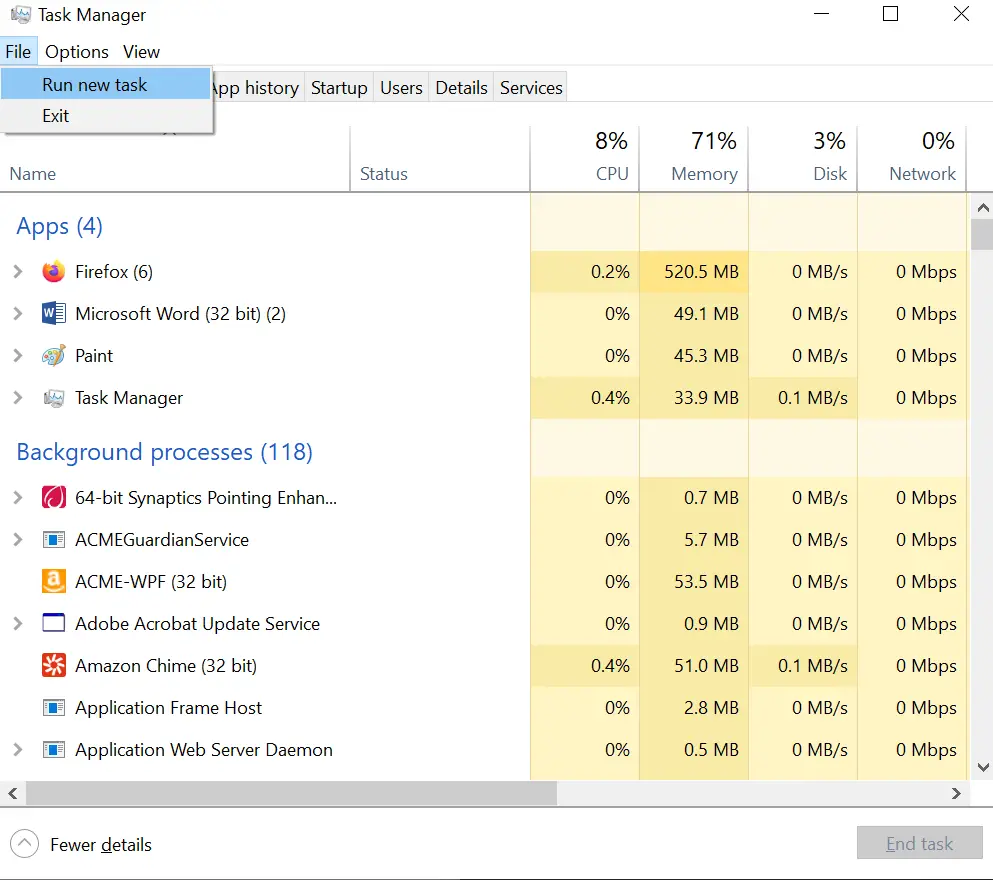Click the Microsoft Word icon

pyautogui.click(x=54, y=313)
